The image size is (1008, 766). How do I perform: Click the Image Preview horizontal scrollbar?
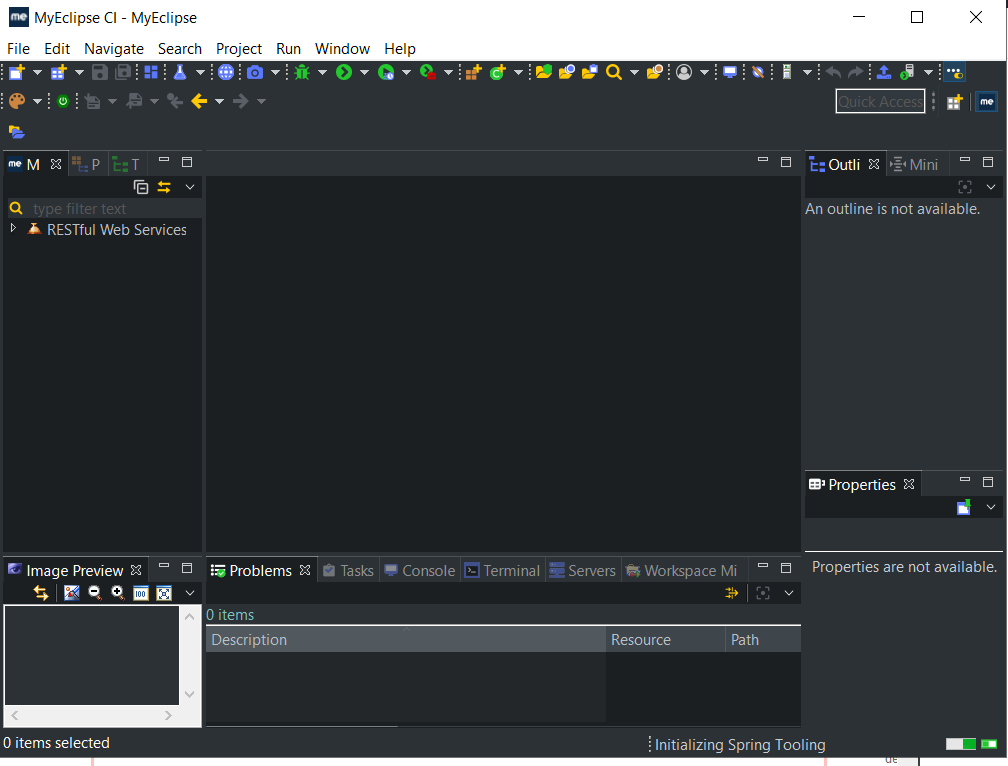coord(91,715)
